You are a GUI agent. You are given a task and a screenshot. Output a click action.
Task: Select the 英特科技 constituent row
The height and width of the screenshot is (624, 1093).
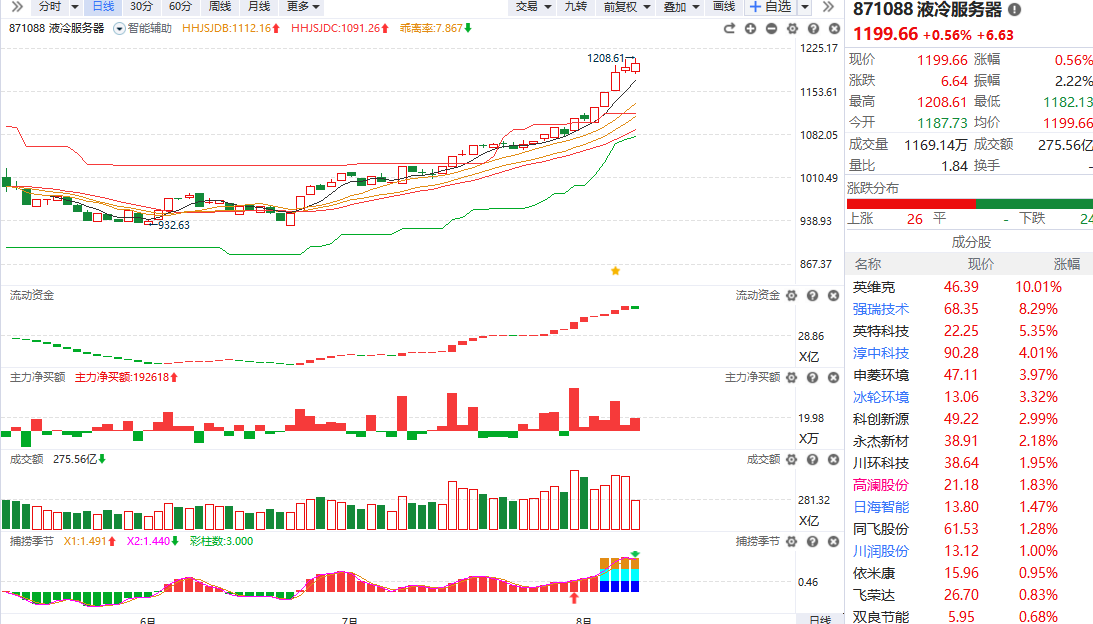(970, 330)
